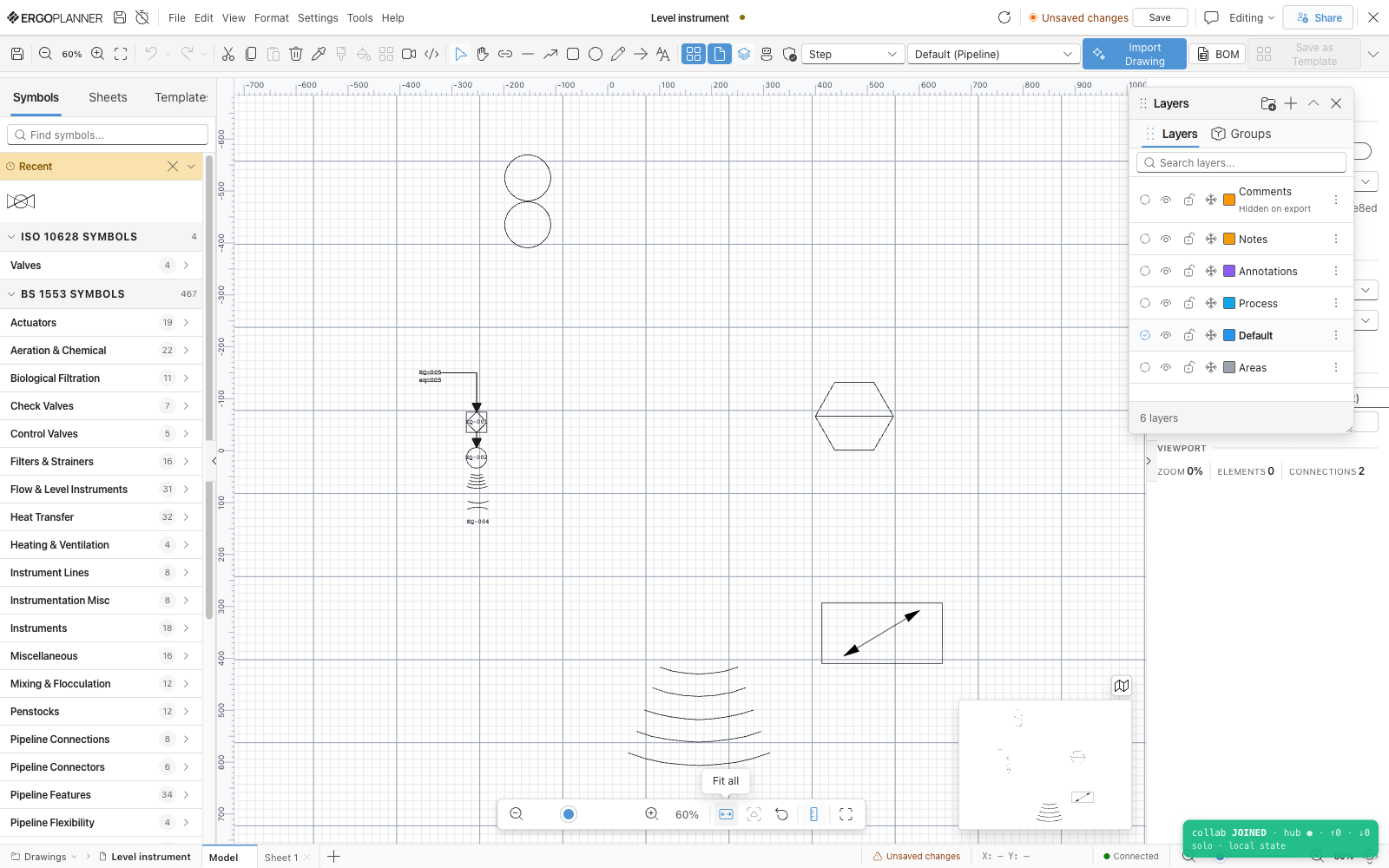Click the Process layer blue color swatch

click(x=1229, y=303)
